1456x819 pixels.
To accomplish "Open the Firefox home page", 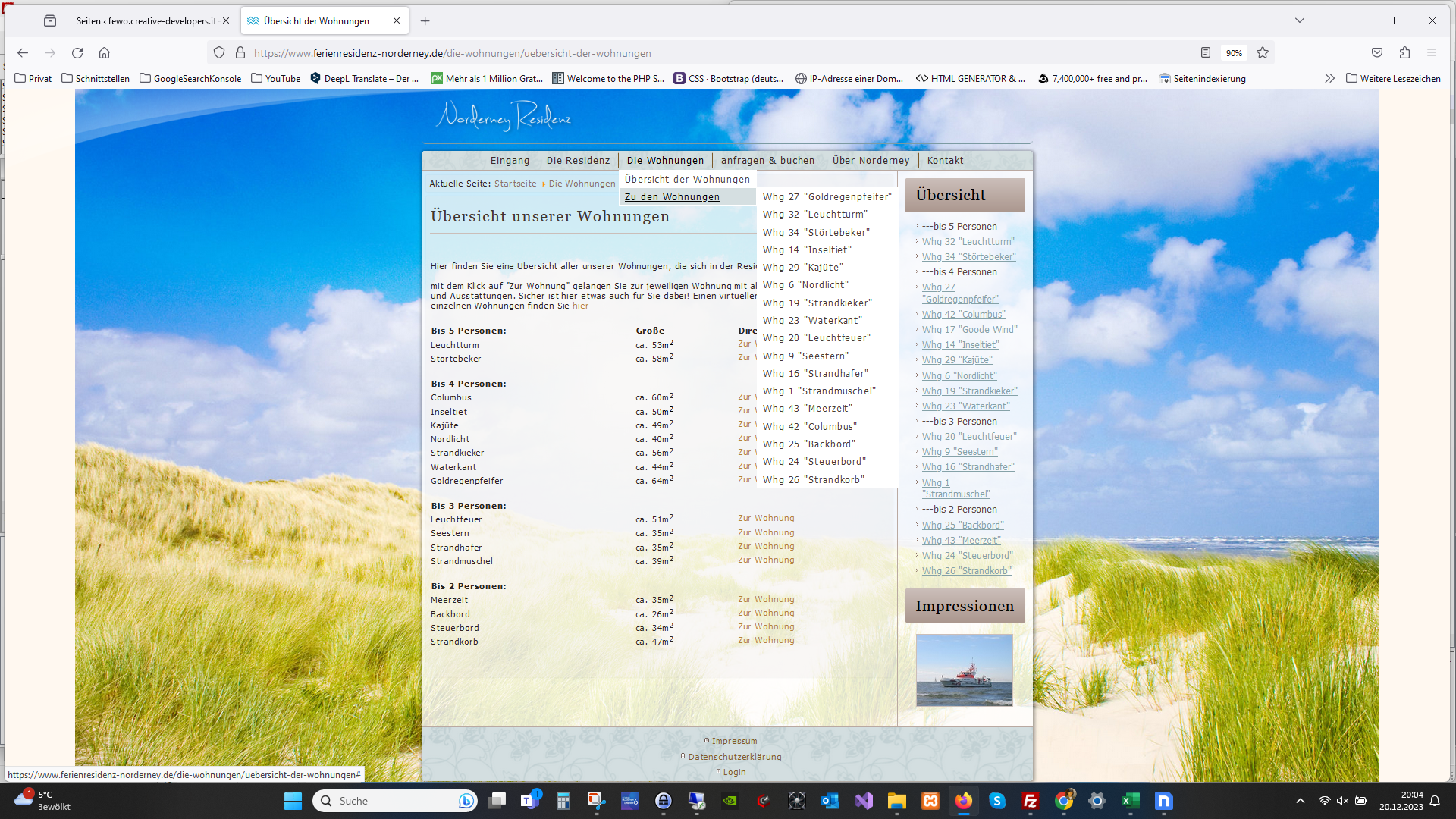I will tap(105, 53).
